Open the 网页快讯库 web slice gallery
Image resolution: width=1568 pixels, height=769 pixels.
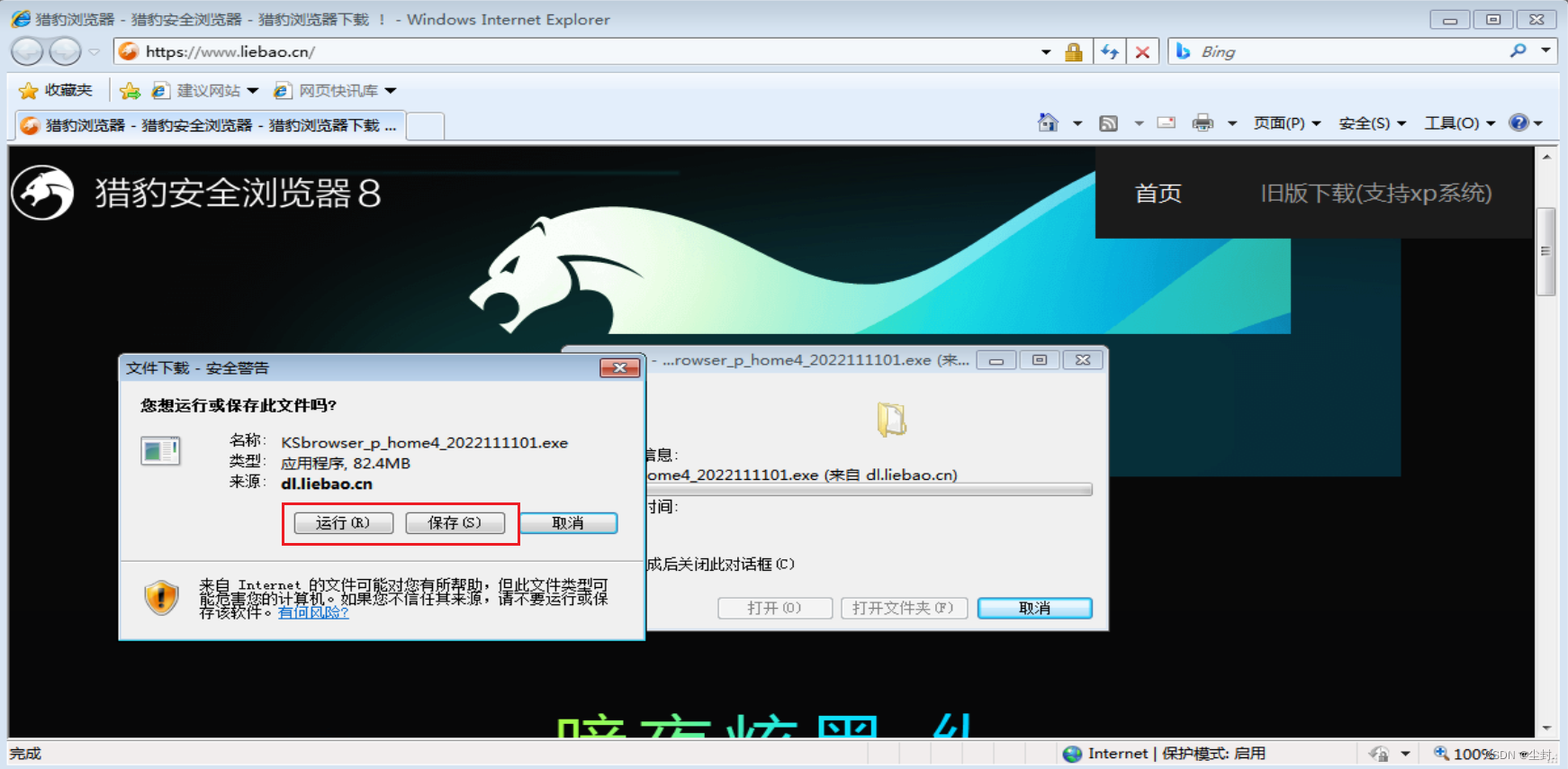[x=335, y=90]
